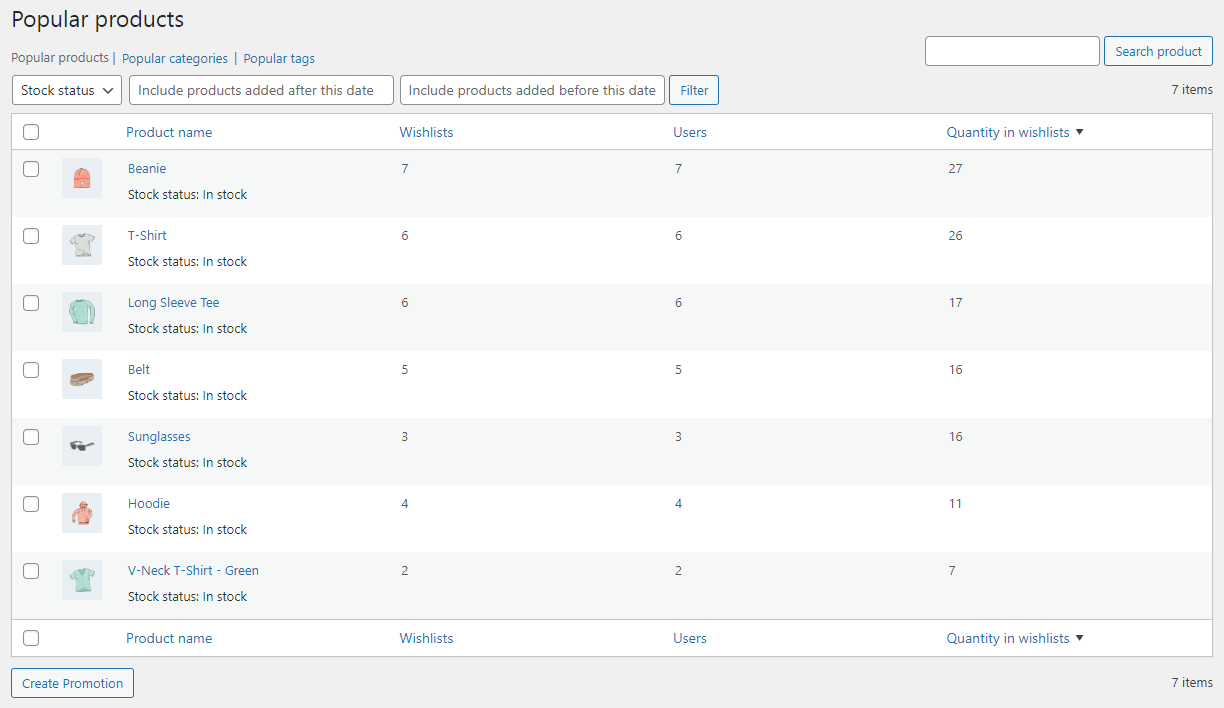Tick the checkbox for Beanie row
The width and height of the screenshot is (1224, 708).
(31, 169)
